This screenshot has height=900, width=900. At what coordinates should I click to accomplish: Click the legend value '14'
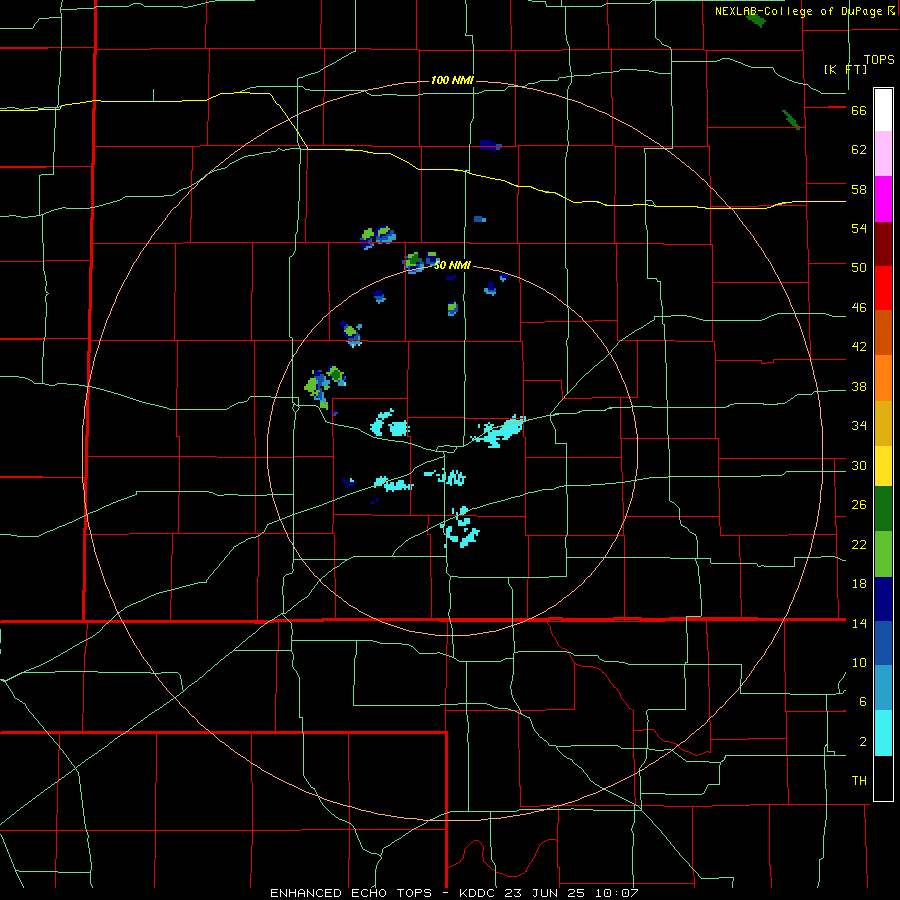859,623
